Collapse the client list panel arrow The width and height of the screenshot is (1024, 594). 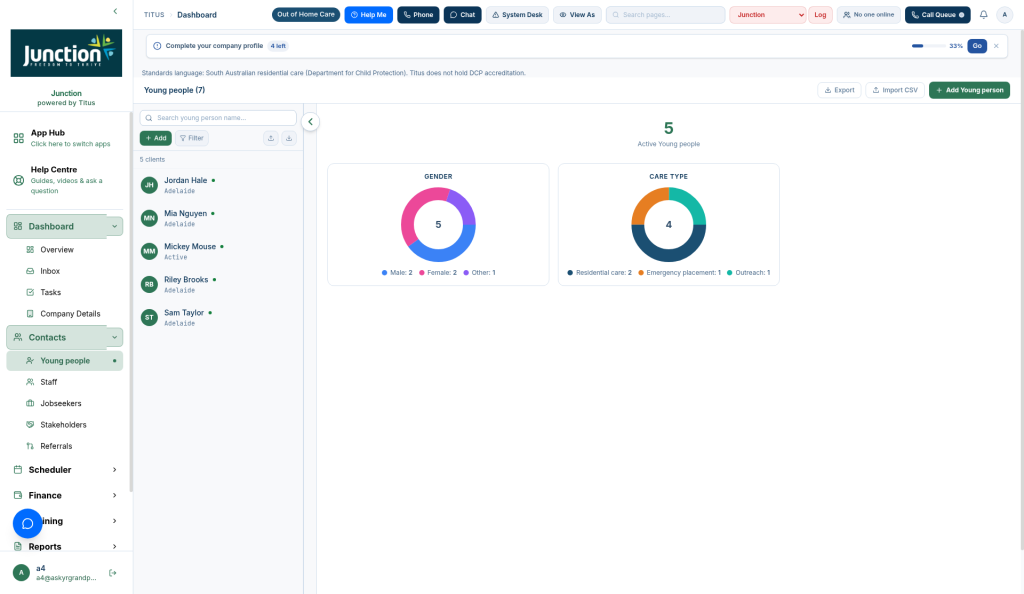point(310,121)
